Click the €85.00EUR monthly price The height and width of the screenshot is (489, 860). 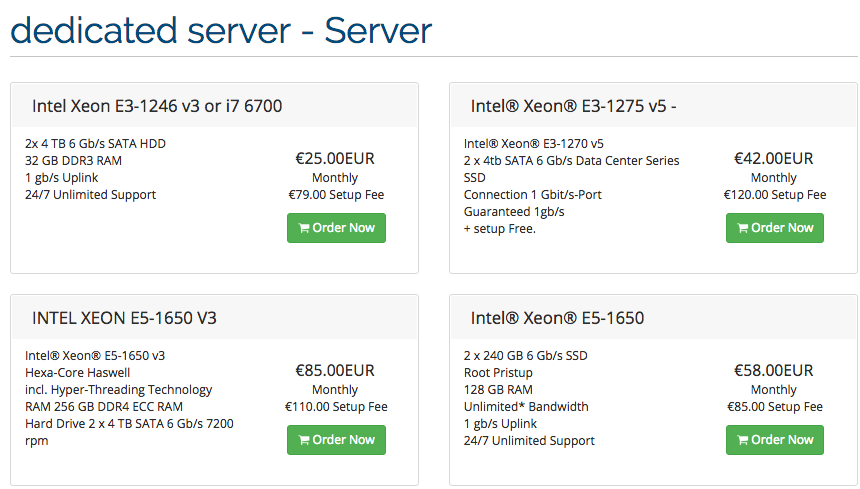click(x=335, y=370)
